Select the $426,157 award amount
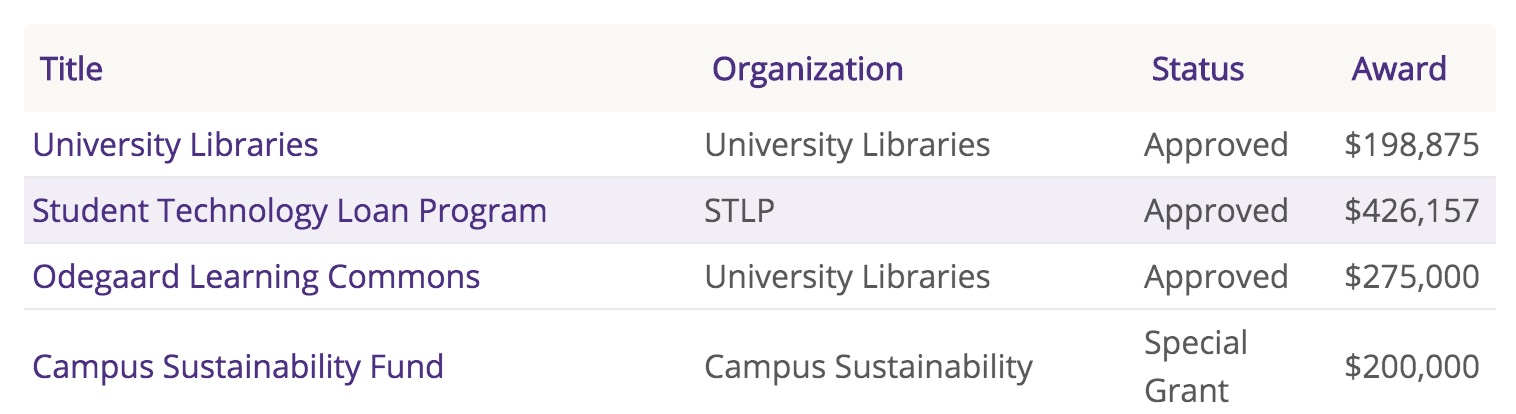The height and width of the screenshot is (414, 1516). tap(1412, 211)
